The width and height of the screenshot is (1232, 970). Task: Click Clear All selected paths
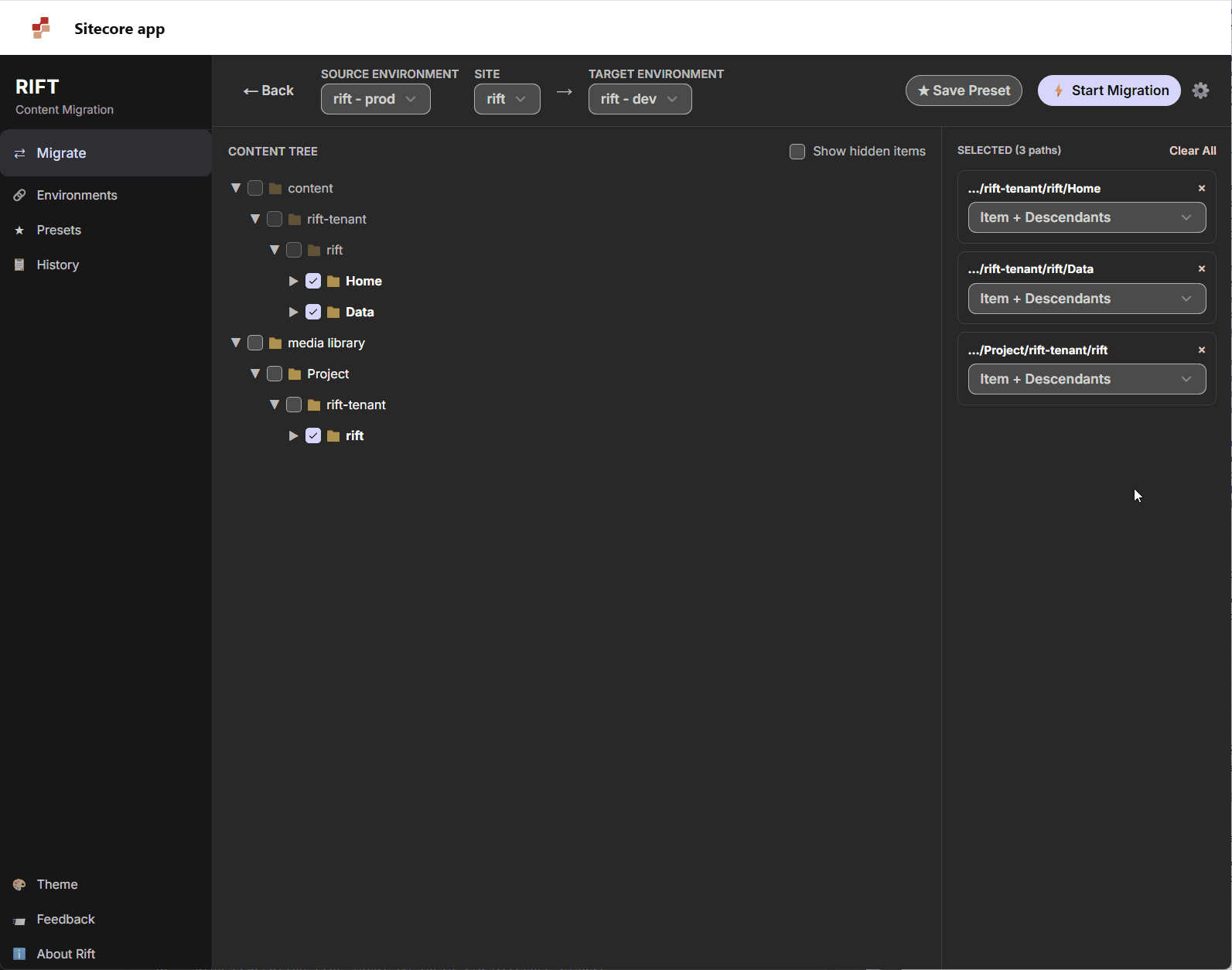point(1193,151)
